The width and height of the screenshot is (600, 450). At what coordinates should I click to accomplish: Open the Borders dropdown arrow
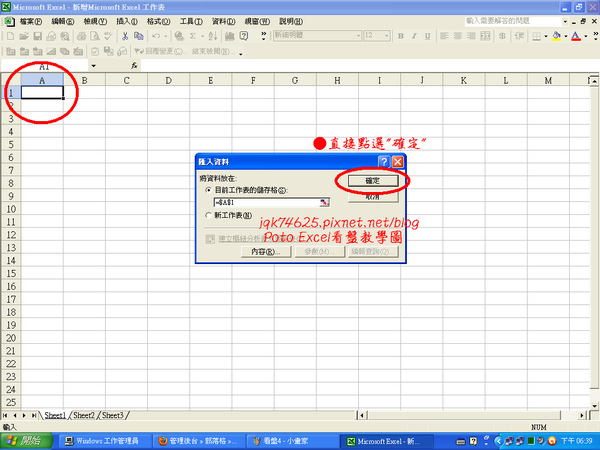[546, 36]
